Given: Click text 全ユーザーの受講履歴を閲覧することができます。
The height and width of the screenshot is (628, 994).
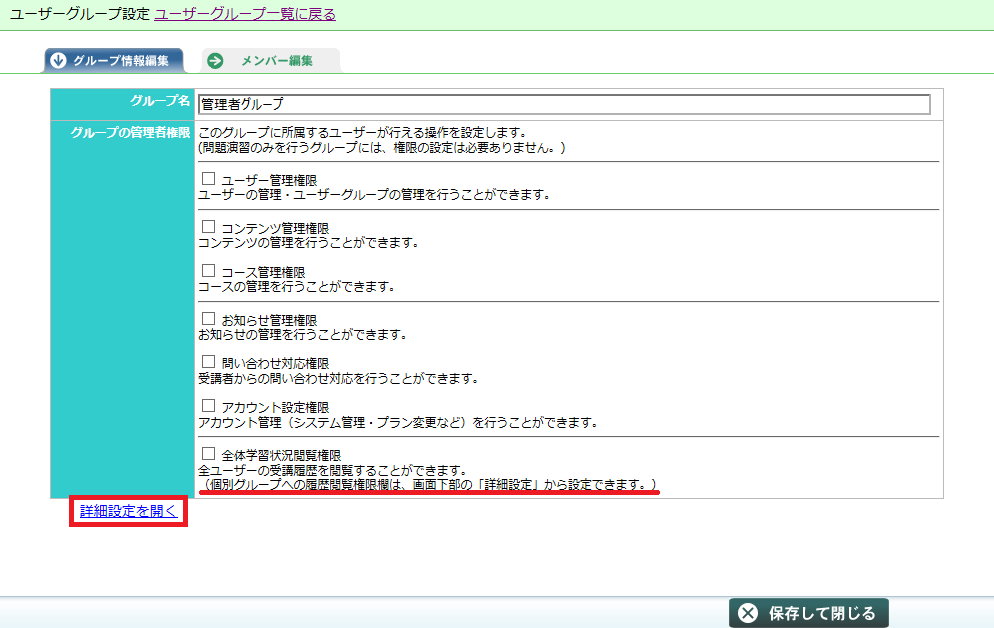Looking at the screenshot, I should [x=333, y=470].
